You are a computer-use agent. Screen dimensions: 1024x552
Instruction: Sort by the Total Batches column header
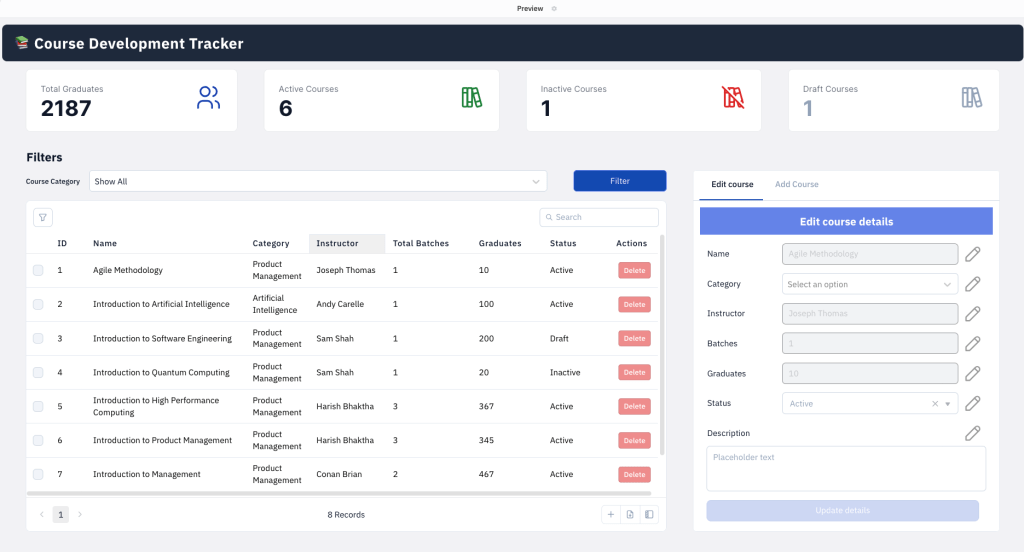click(421, 243)
